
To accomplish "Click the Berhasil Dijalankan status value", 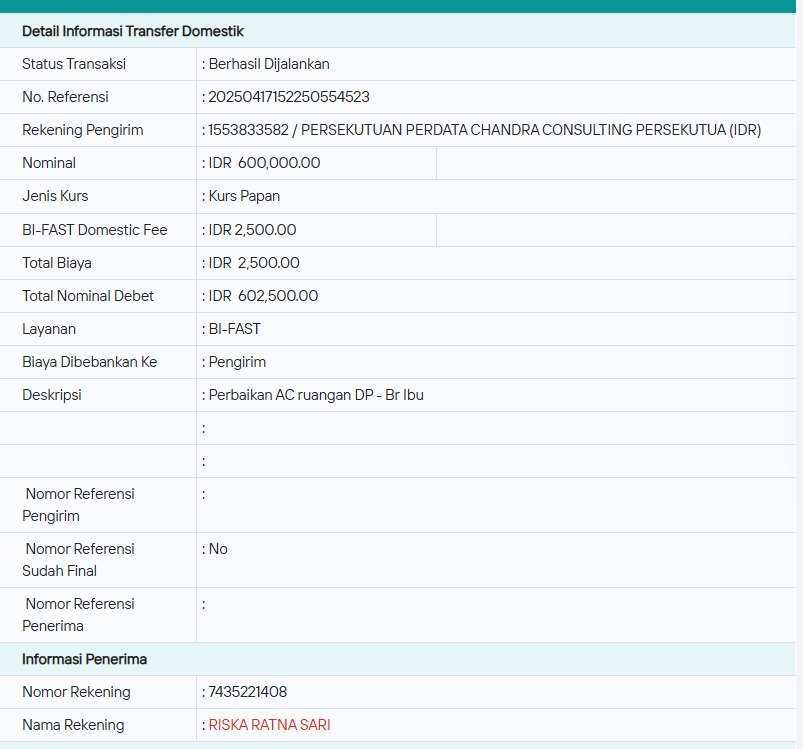I will (x=268, y=64).
